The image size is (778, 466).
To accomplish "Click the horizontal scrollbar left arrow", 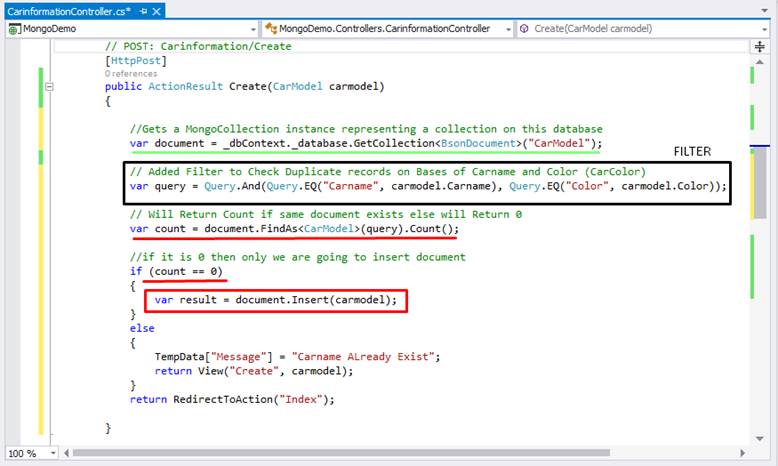I will pyautogui.click(x=66, y=453).
